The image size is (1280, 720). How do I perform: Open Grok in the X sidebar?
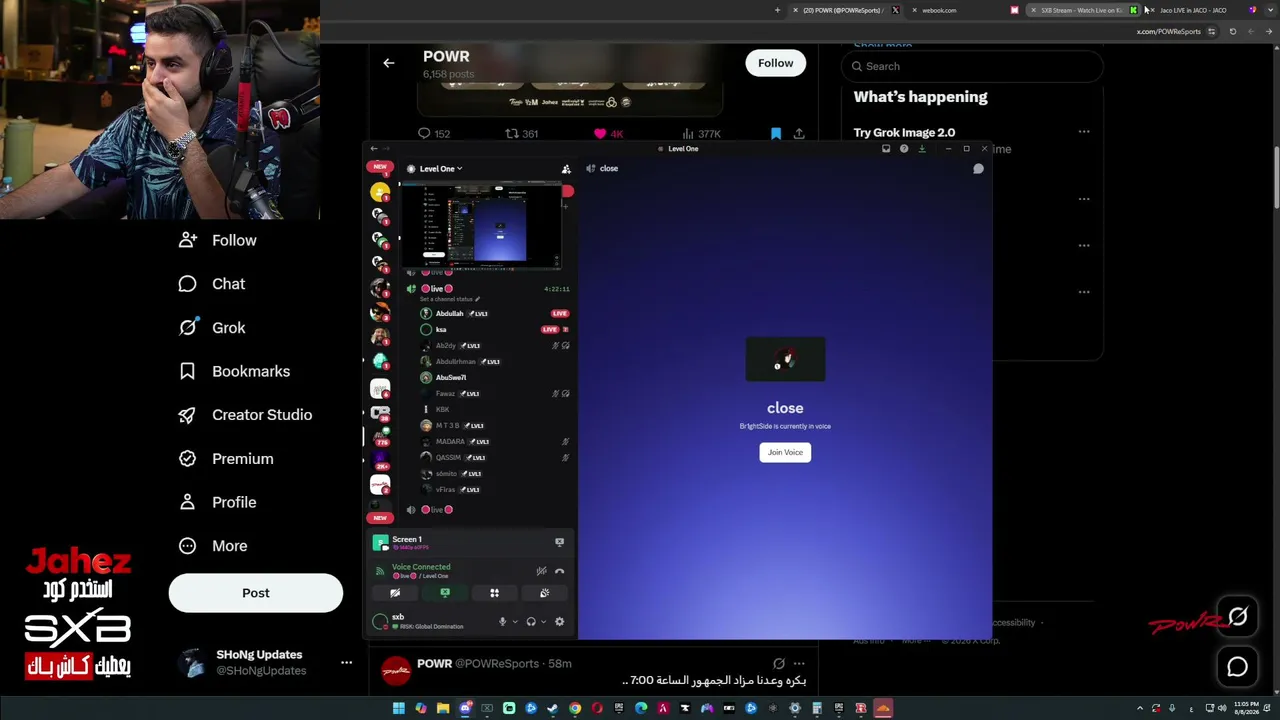click(211, 328)
